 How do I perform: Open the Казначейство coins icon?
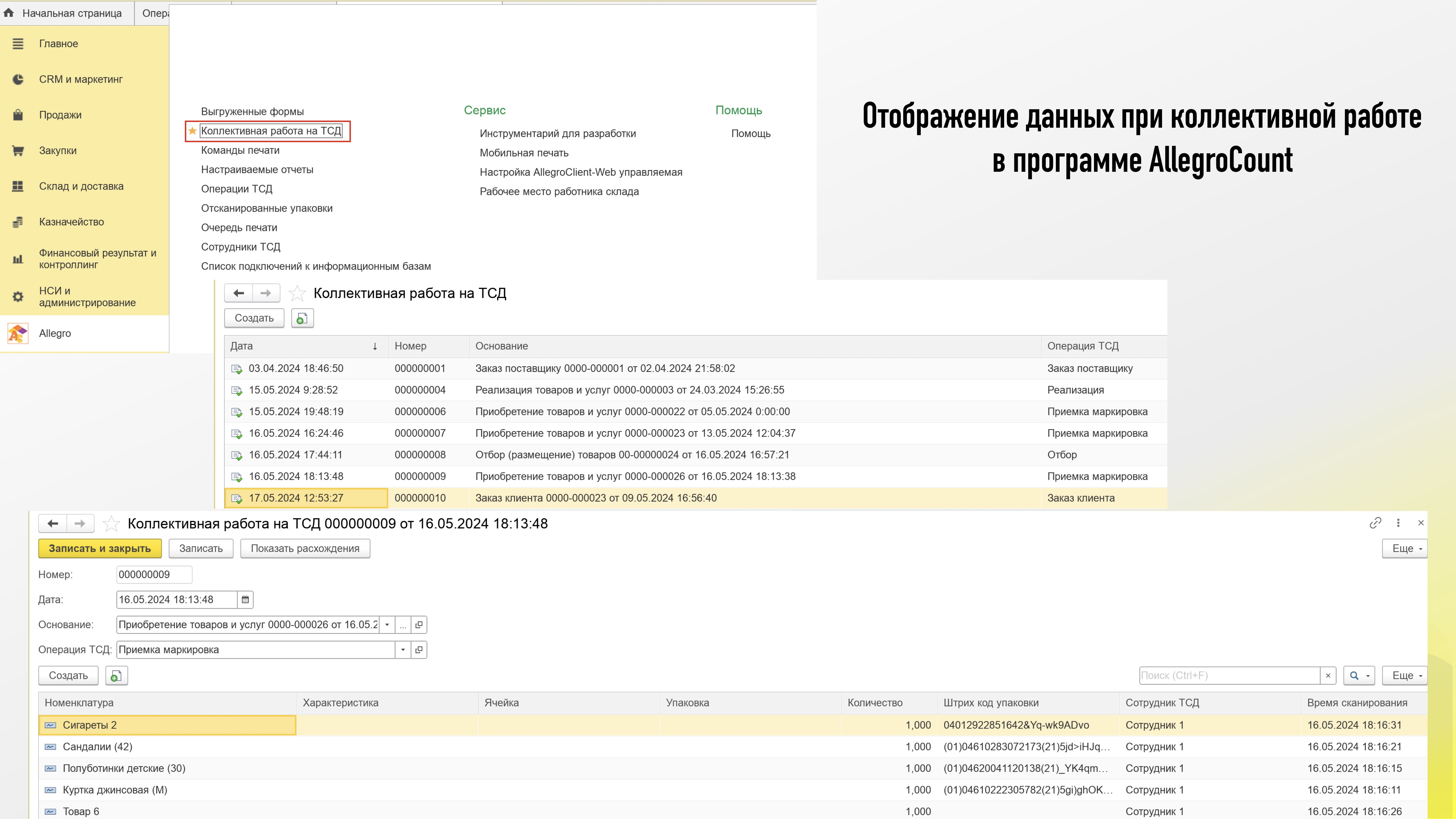pyautogui.click(x=18, y=222)
